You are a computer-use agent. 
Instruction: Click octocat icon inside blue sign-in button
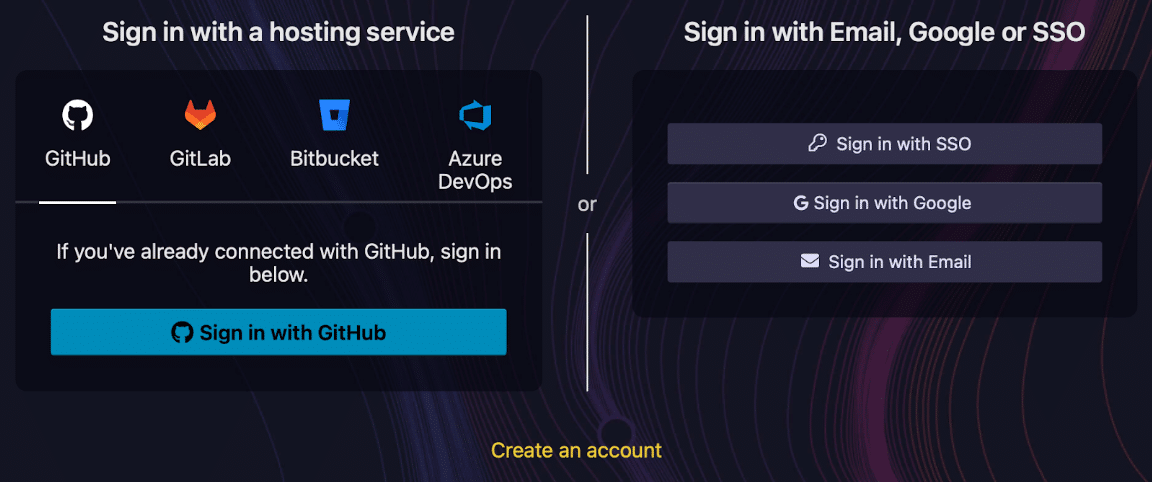tap(182, 333)
